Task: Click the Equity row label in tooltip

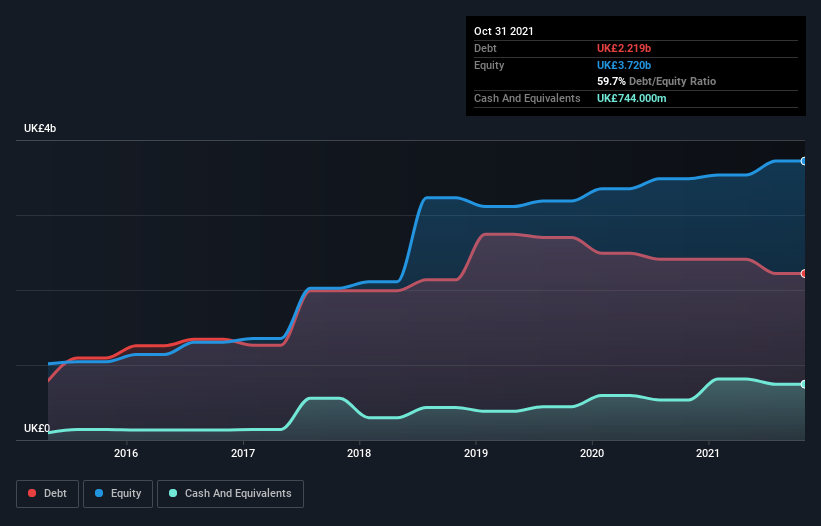Action: point(489,65)
